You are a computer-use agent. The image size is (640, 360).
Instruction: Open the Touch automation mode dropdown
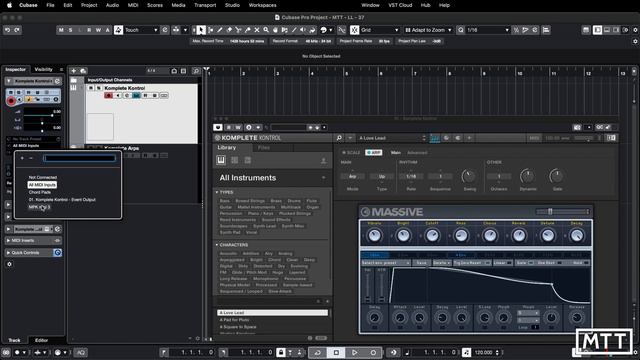click(x=141, y=30)
